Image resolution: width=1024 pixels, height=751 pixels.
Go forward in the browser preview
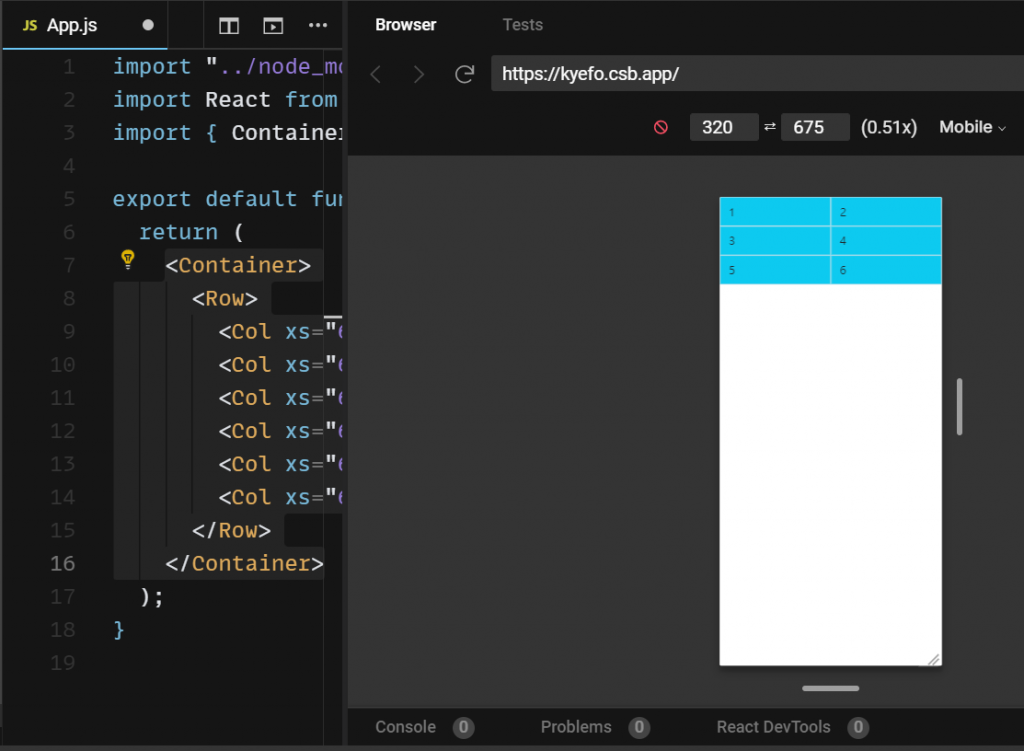419,74
